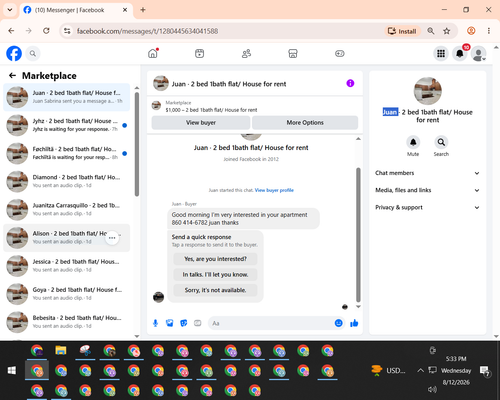Click Install app button in address bar
Screen dimensions: 500x400
pos(403,31)
